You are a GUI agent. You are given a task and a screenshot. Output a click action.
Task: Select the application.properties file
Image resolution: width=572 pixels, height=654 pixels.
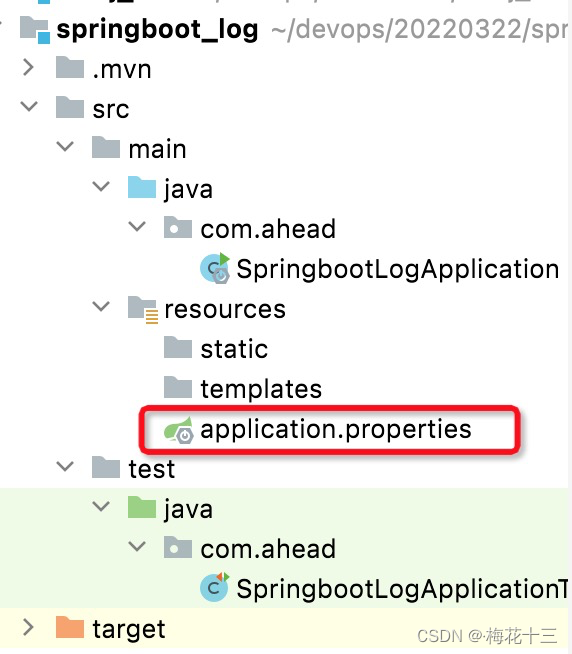tap(336, 430)
